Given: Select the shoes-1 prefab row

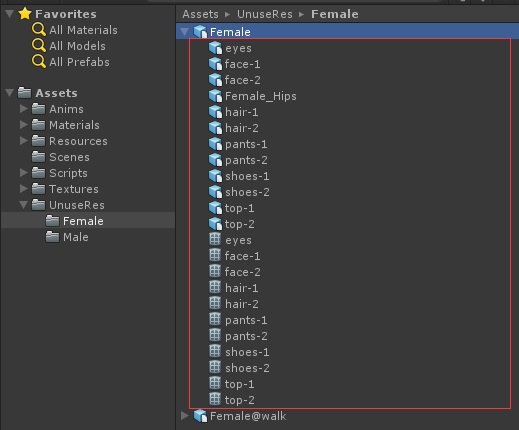Looking at the screenshot, I should [349, 176].
